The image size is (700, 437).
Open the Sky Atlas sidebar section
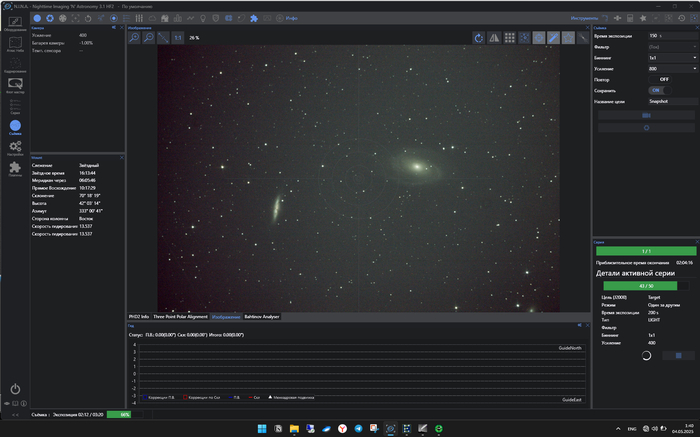pyautogui.click(x=15, y=43)
